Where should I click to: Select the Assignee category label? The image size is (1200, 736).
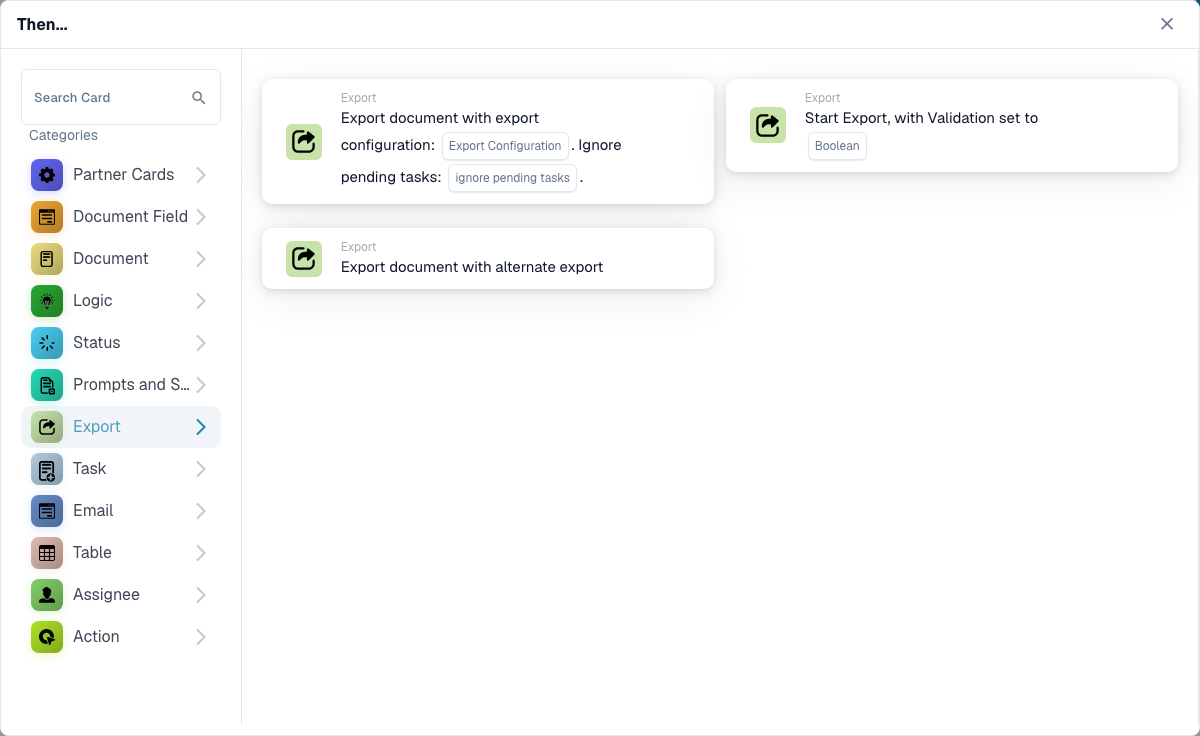tap(106, 595)
